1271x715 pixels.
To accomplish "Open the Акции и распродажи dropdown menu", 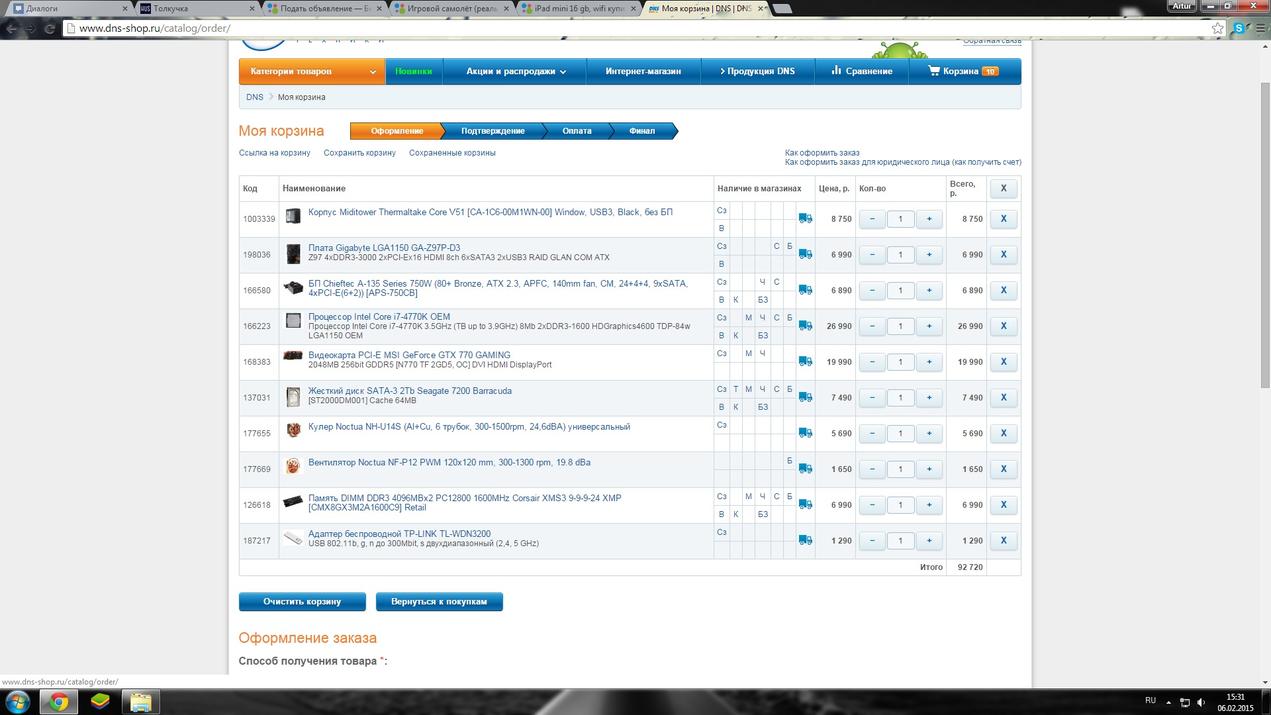I will pyautogui.click(x=517, y=71).
